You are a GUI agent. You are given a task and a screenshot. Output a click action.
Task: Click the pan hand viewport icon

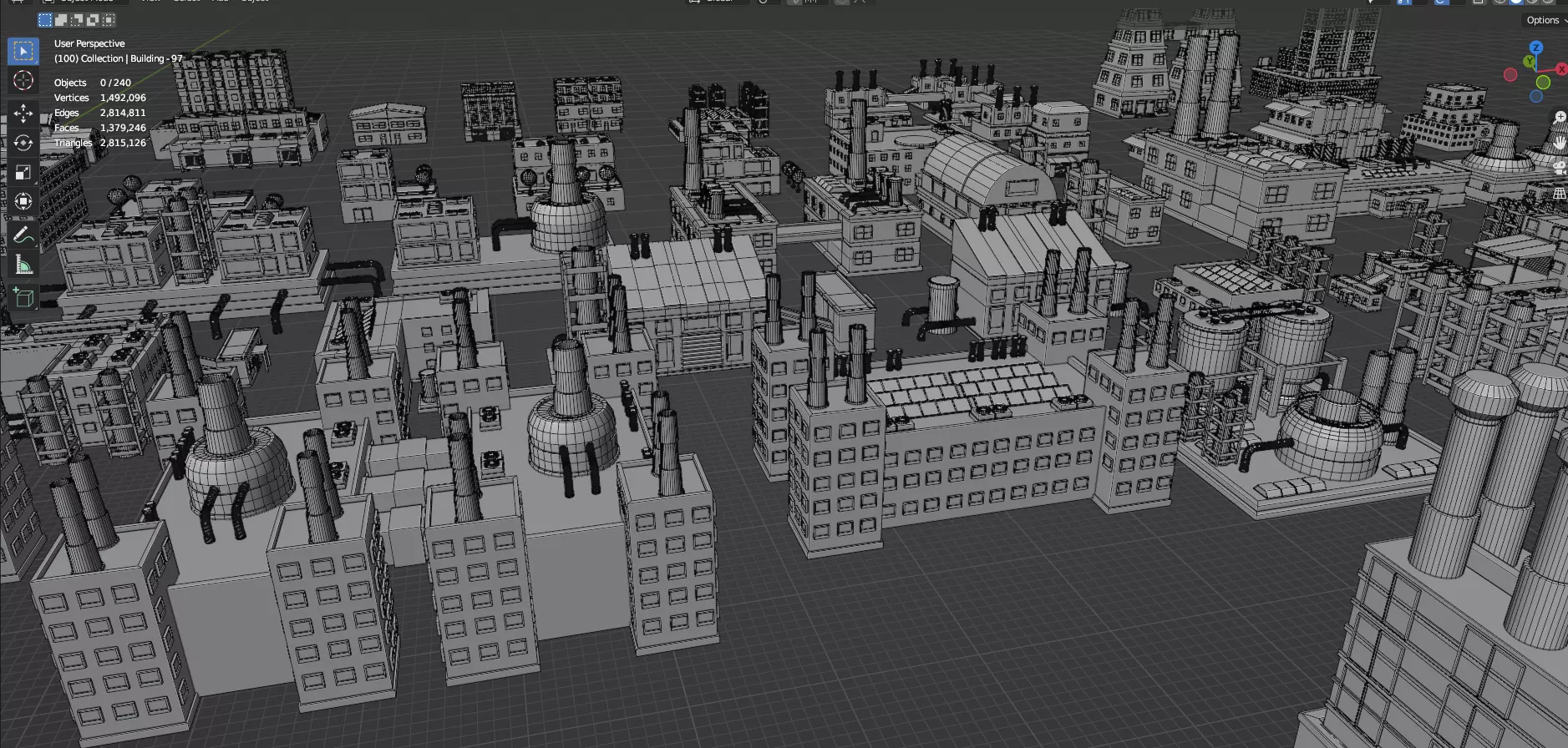coord(1560,143)
